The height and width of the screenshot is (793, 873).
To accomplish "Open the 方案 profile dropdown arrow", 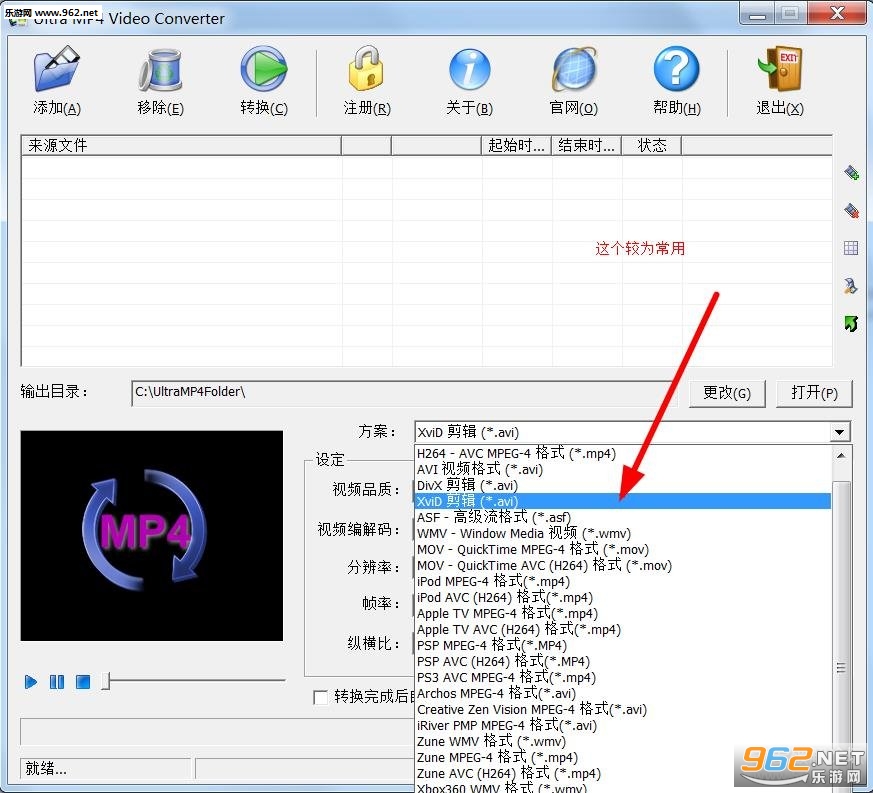I will tap(839, 432).
